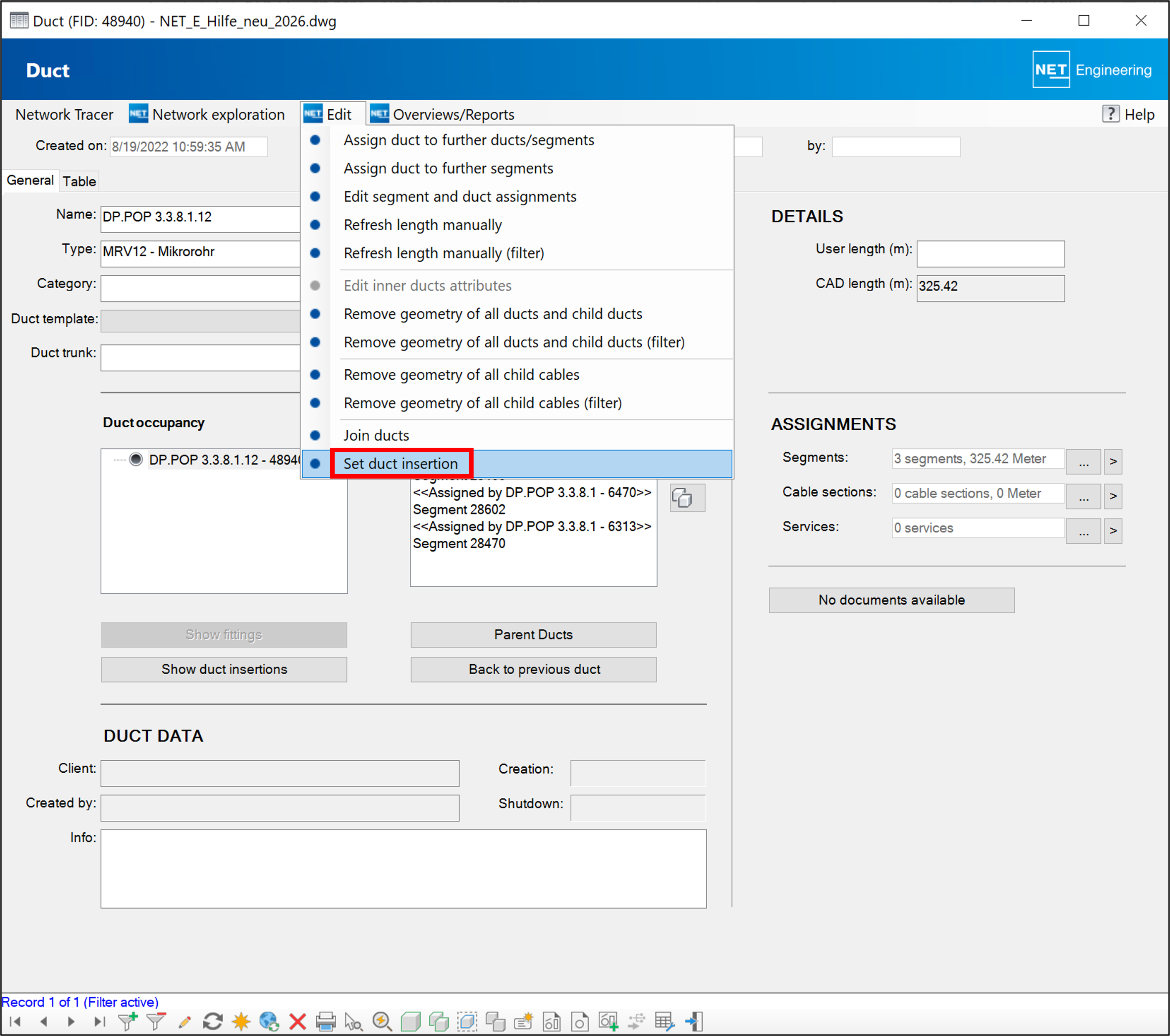Choose Refresh length manually (filter)
Image resolution: width=1170 pixels, height=1036 pixels.
click(x=517, y=253)
